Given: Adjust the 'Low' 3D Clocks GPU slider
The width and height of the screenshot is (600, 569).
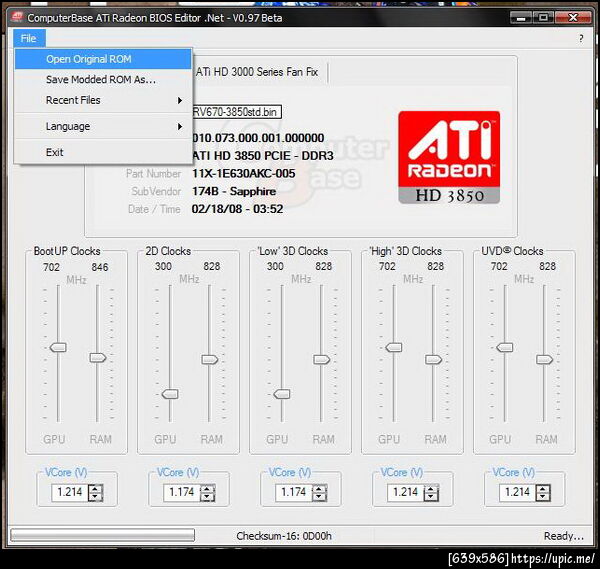Looking at the screenshot, I should click(x=282, y=394).
